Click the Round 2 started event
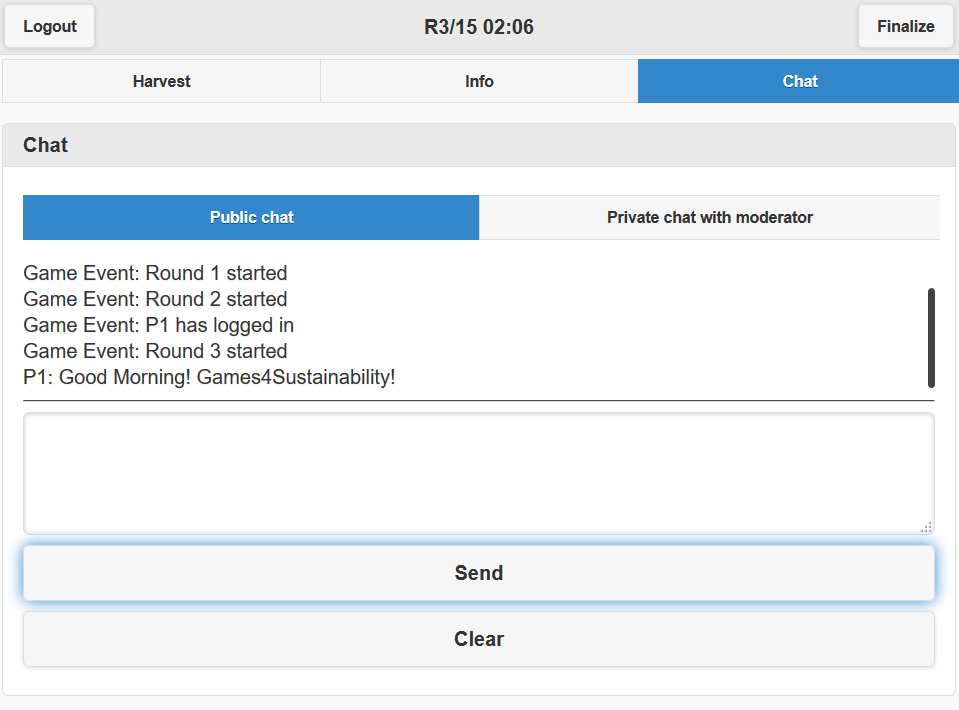This screenshot has width=959, height=710. point(155,299)
